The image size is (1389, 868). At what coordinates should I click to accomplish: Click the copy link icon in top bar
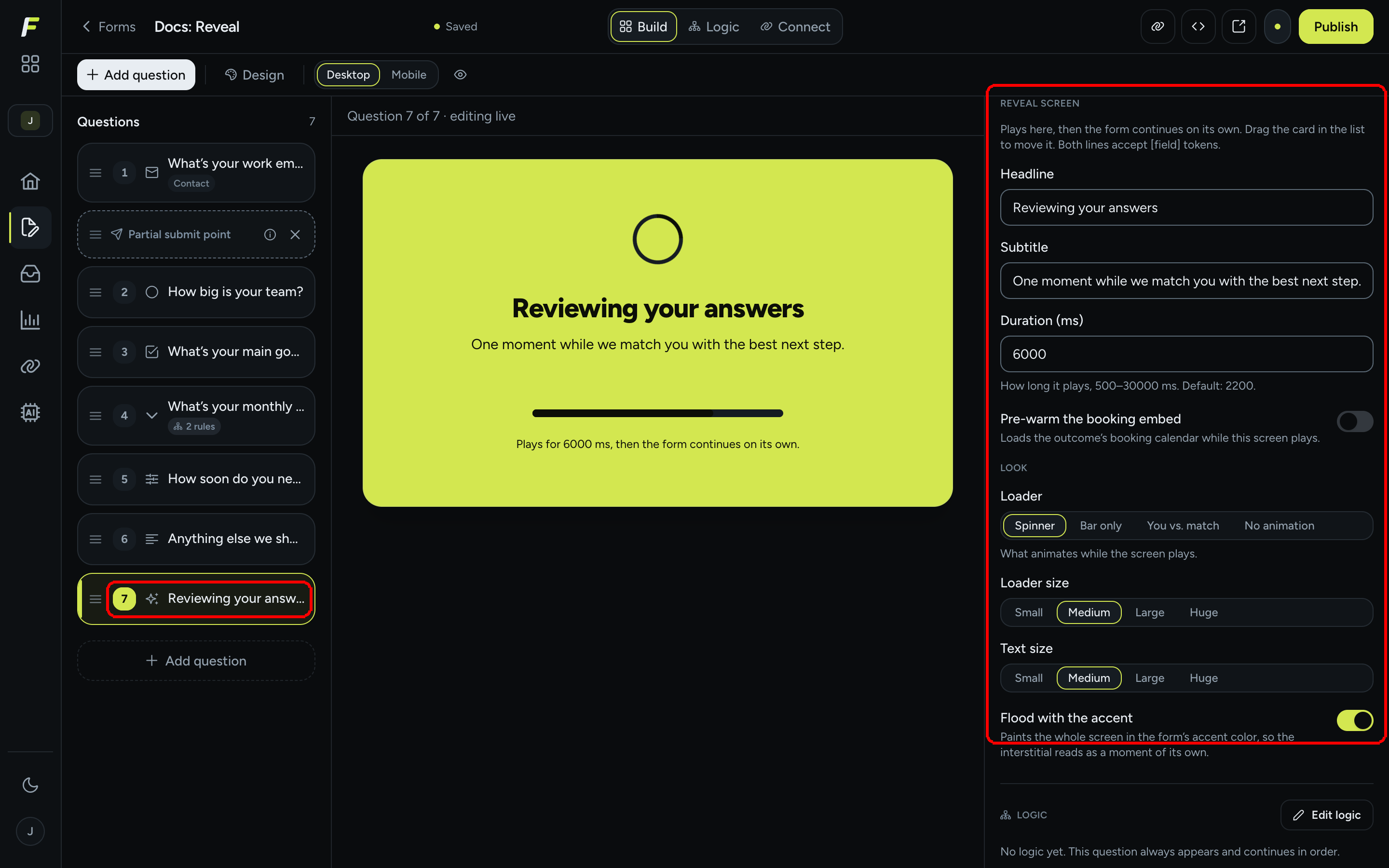tap(1157, 27)
